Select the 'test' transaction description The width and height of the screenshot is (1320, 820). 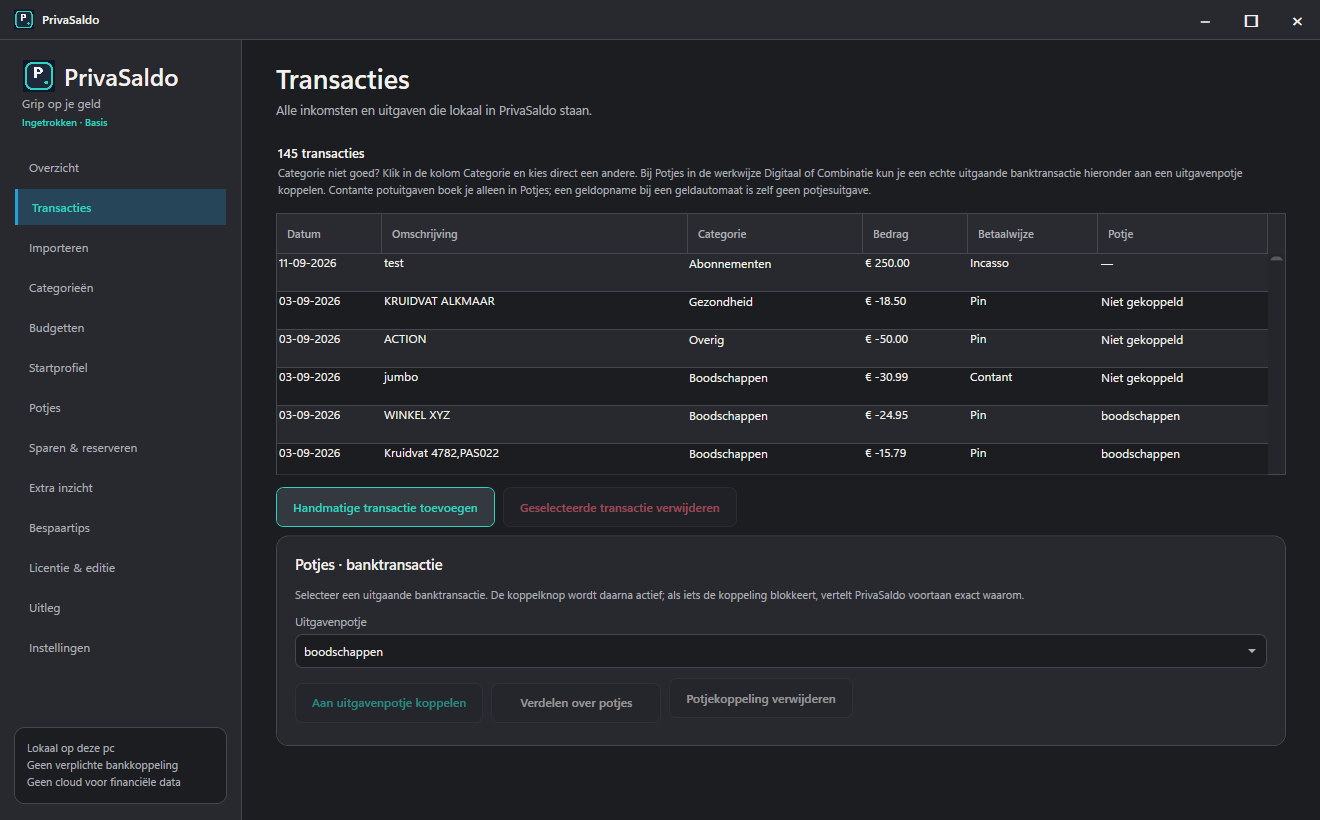point(394,263)
